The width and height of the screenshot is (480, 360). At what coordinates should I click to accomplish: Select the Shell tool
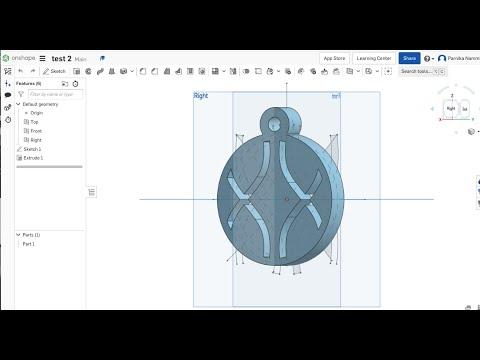[x=190, y=71]
